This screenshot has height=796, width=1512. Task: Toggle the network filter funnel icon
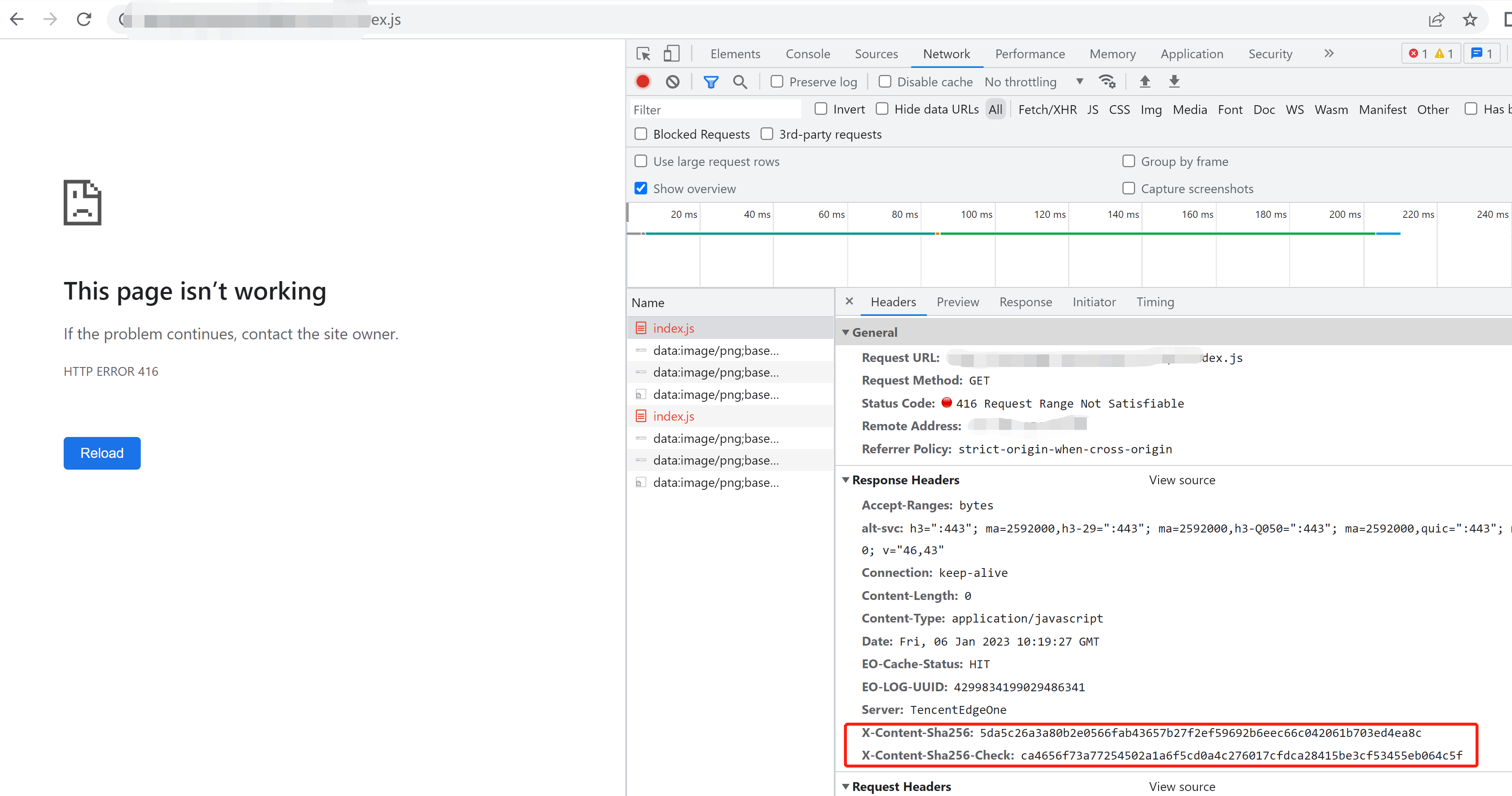pyautogui.click(x=710, y=82)
